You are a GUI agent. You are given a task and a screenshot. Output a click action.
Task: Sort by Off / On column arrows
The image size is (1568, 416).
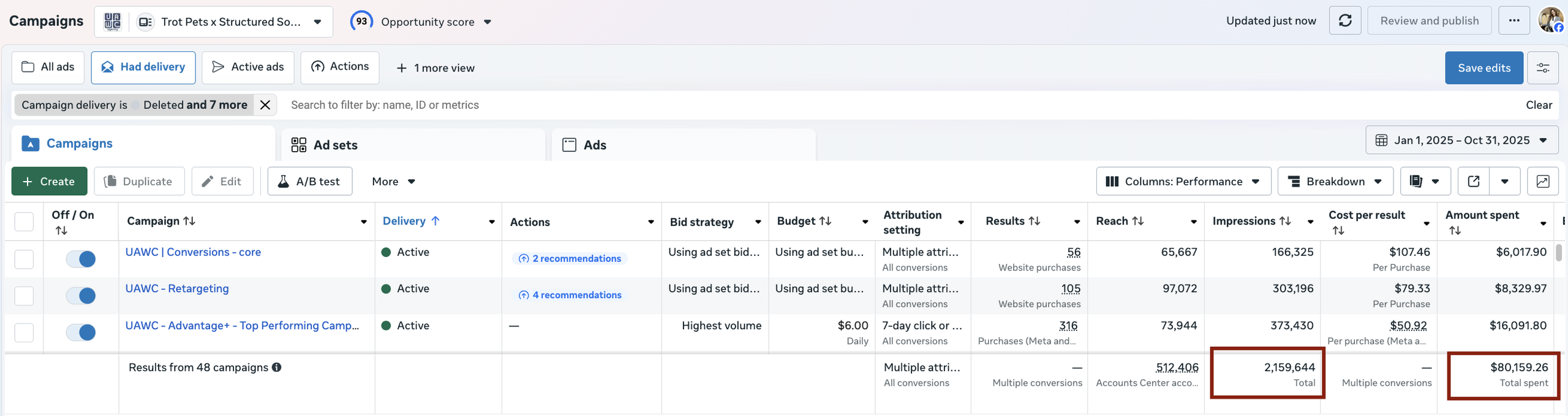(x=61, y=231)
